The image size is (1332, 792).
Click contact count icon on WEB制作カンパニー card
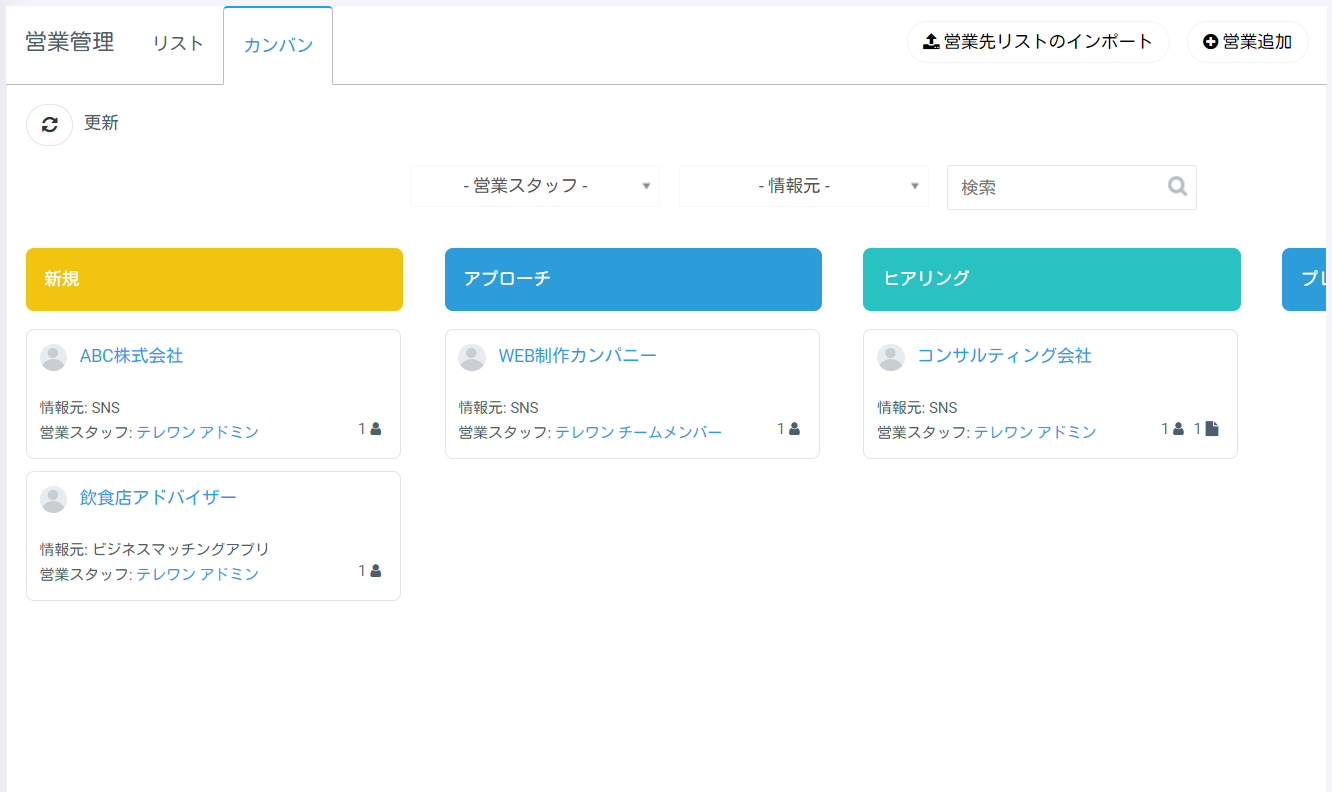(x=794, y=429)
